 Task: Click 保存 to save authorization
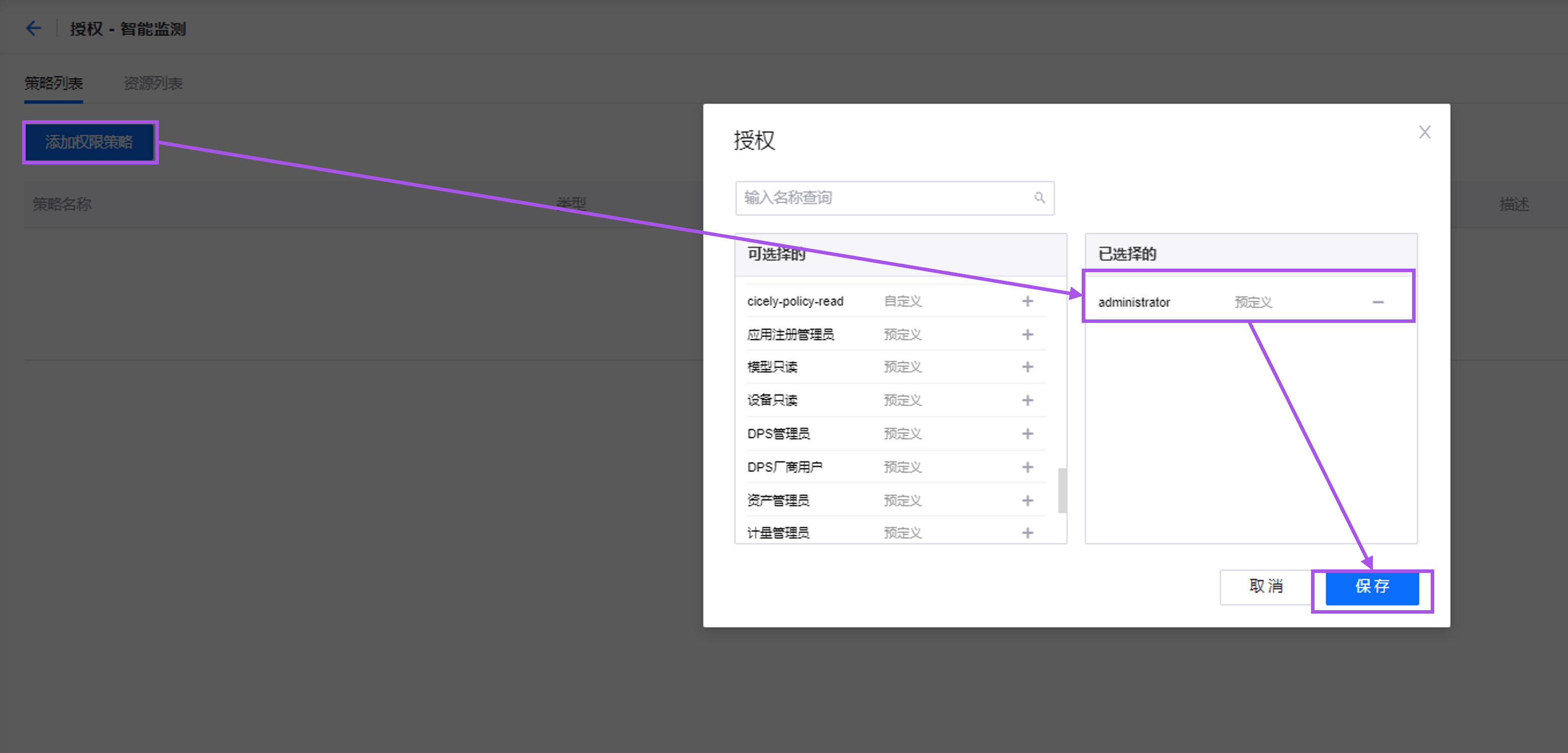1372,587
